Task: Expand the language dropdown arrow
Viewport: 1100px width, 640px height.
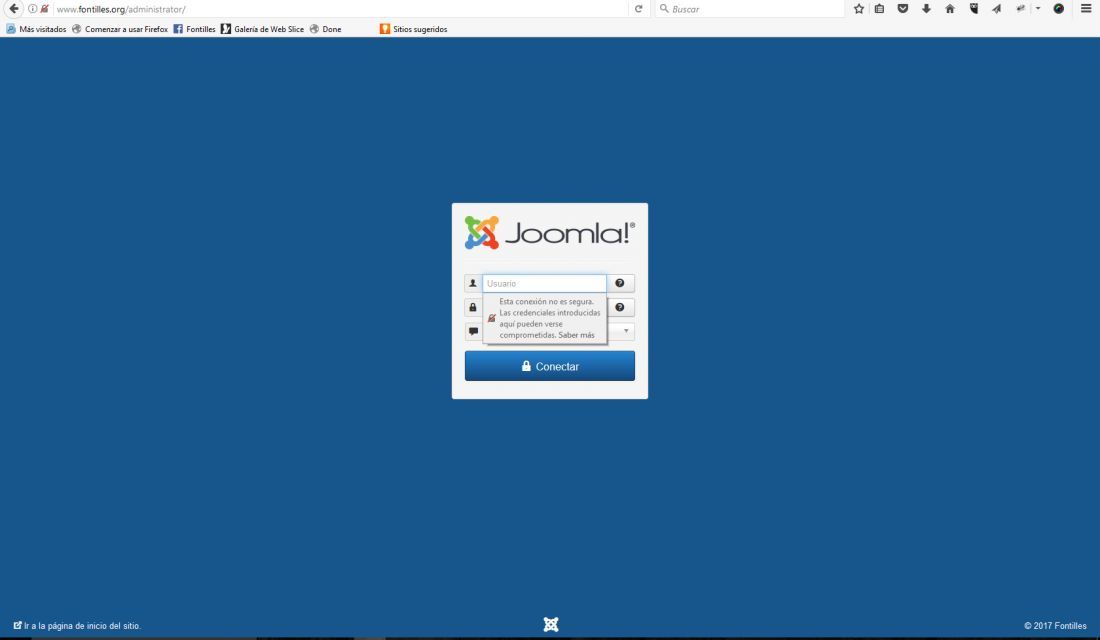Action: tap(626, 331)
